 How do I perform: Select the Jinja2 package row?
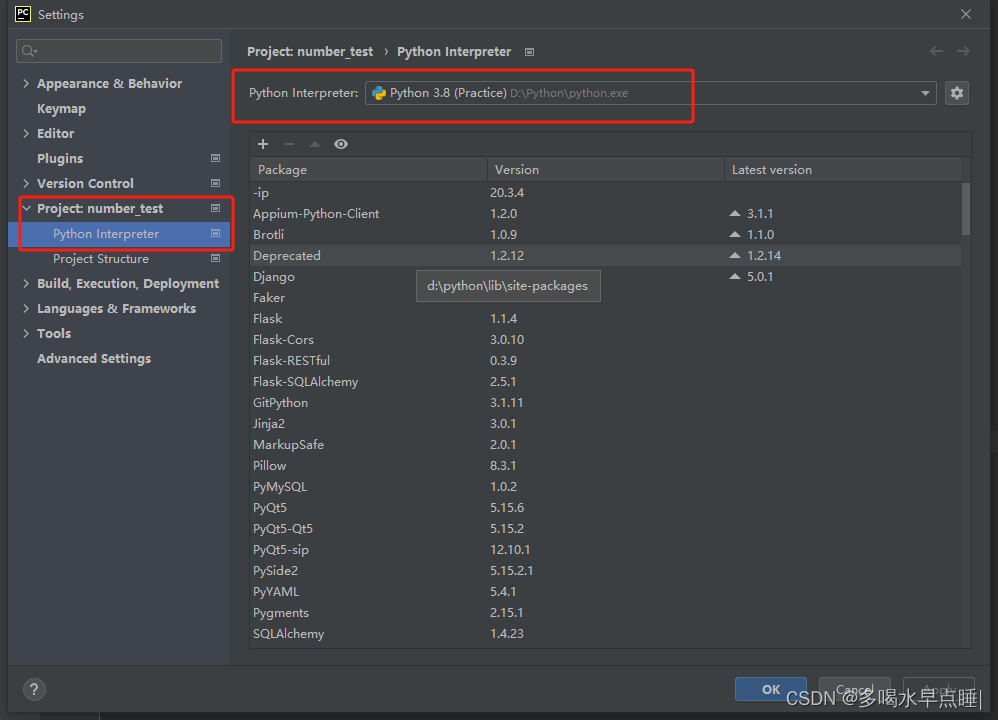click(x=605, y=423)
